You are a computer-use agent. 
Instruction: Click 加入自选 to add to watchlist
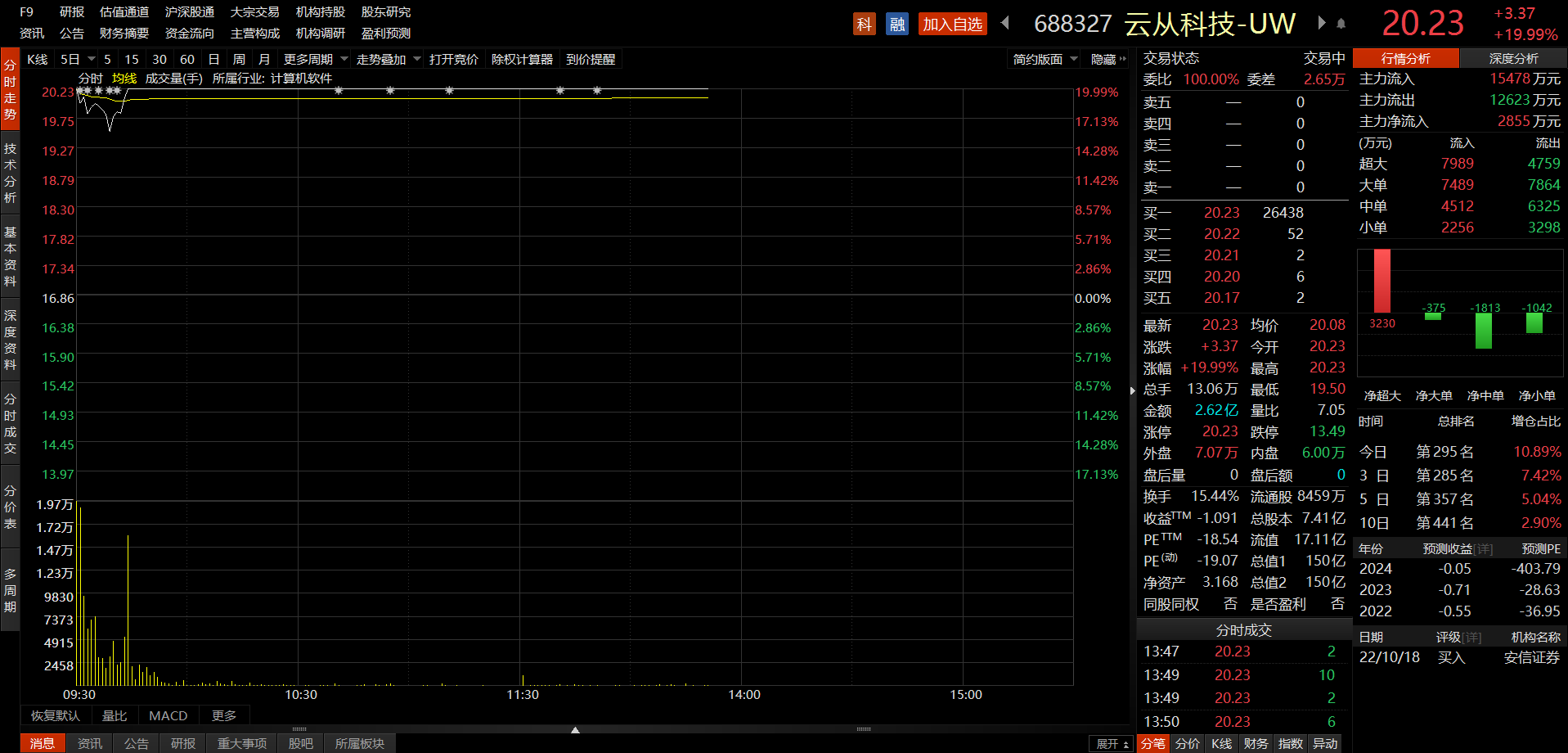click(953, 25)
